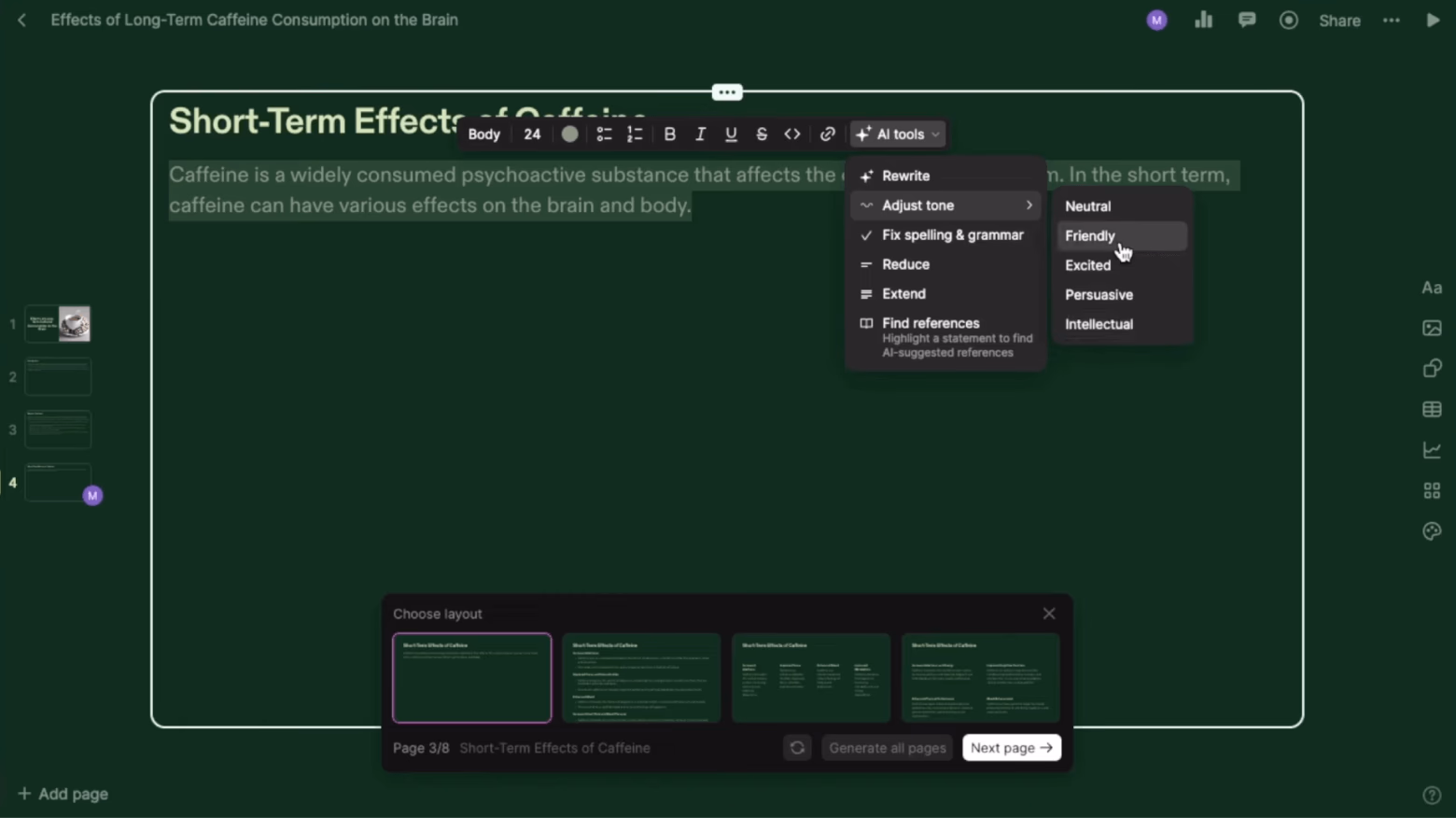This screenshot has height=818, width=1456.
Task: Select Extend in the AI tools menu
Action: pyautogui.click(x=945, y=293)
